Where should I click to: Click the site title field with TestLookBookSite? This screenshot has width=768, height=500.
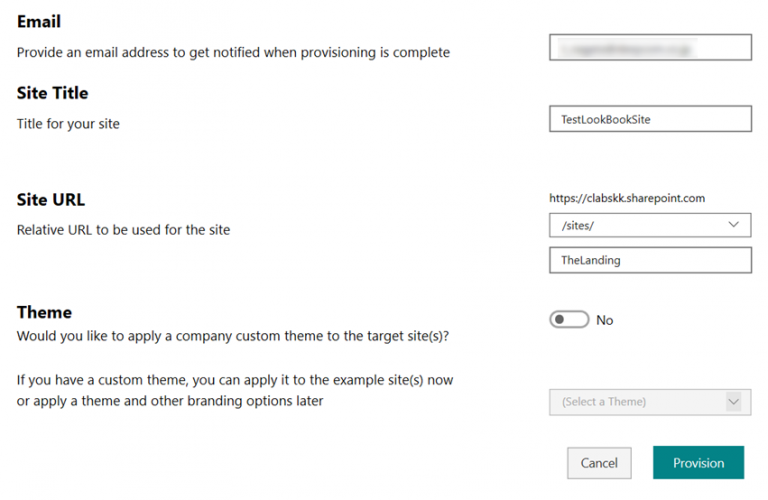point(650,119)
